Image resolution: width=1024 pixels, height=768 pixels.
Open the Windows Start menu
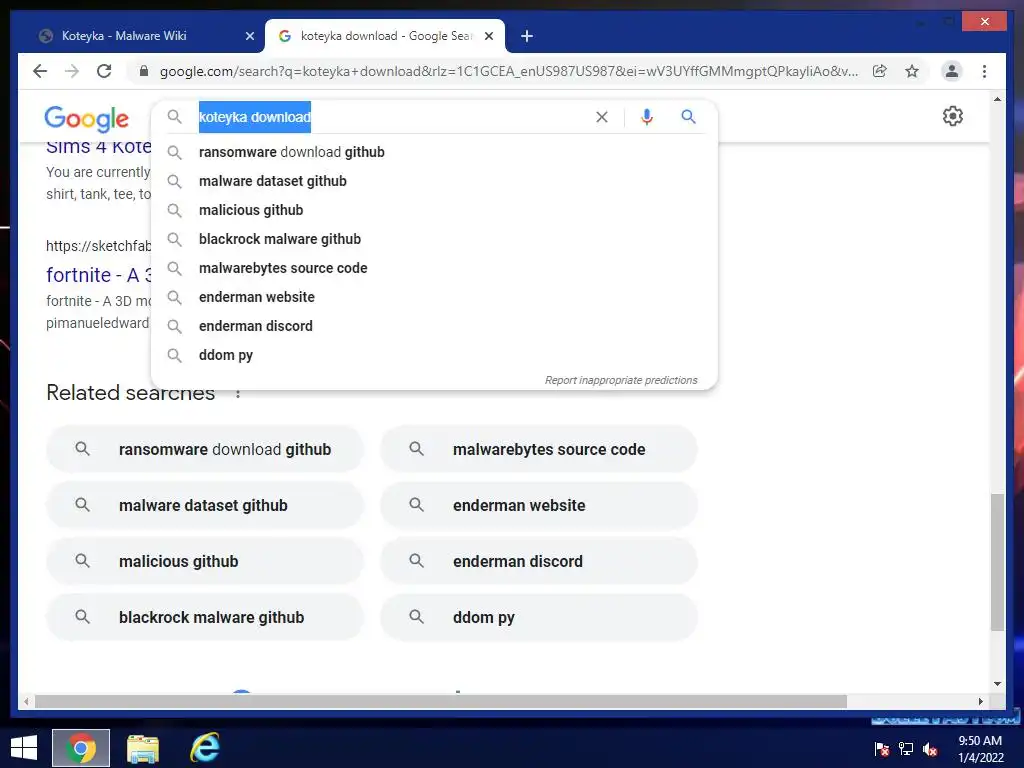(24, 748)
